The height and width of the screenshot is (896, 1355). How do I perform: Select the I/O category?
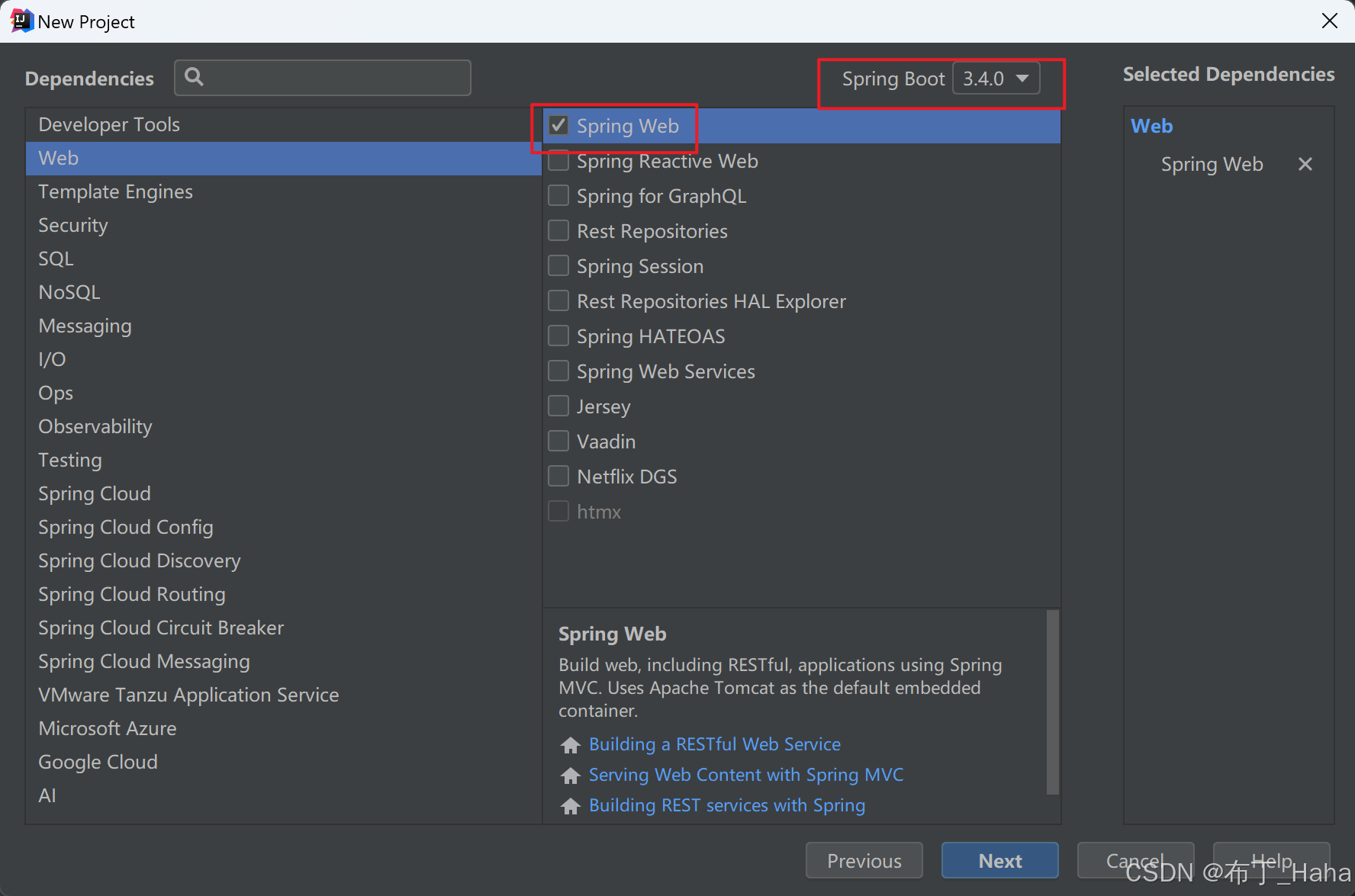tap(283, 359)
